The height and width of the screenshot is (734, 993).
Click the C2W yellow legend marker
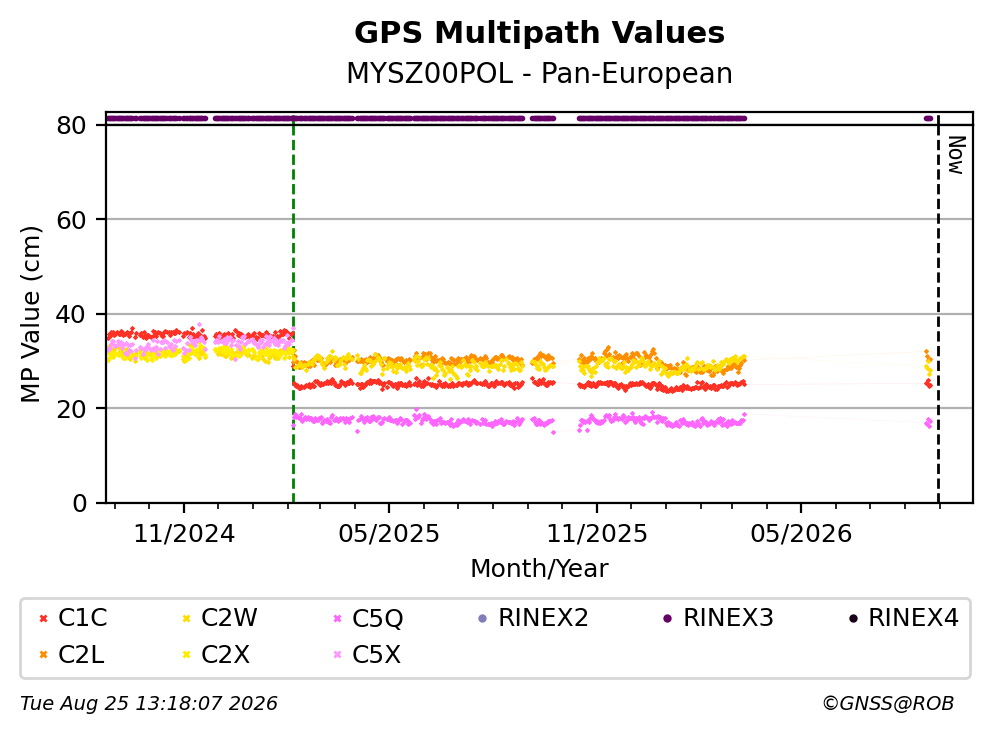(x=186, y=619)
